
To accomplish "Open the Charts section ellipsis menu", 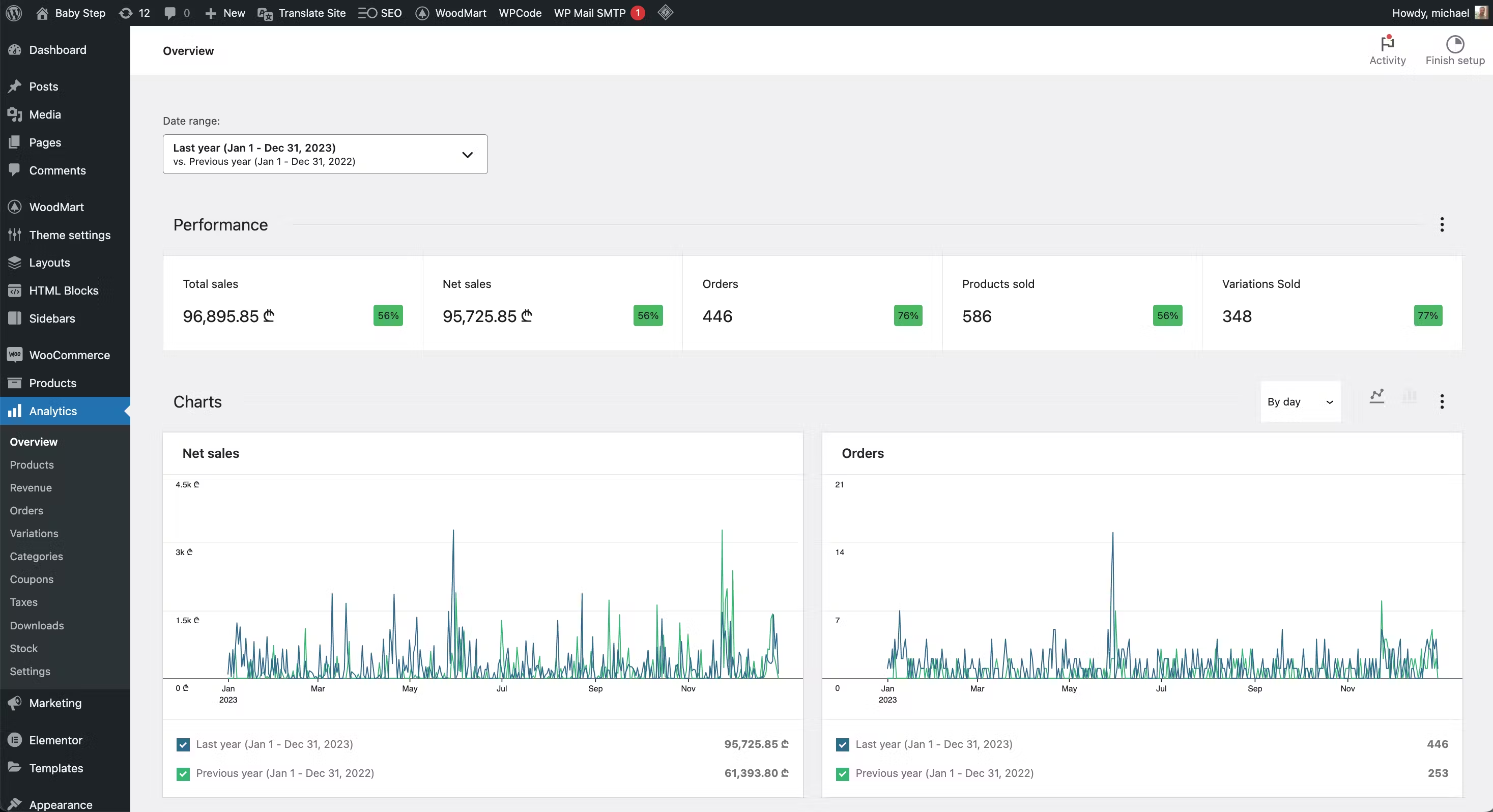I will coord(1442,401).
